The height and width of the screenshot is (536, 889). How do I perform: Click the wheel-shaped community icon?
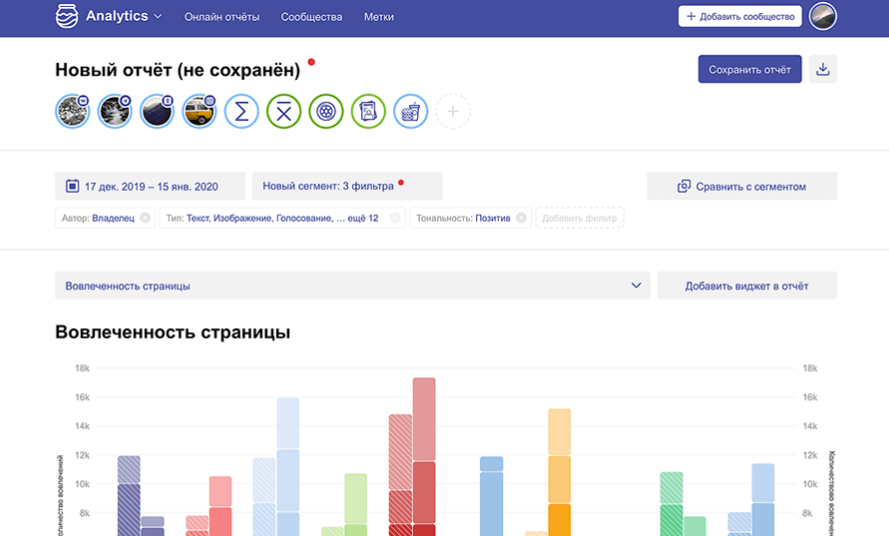click(326, 111)
